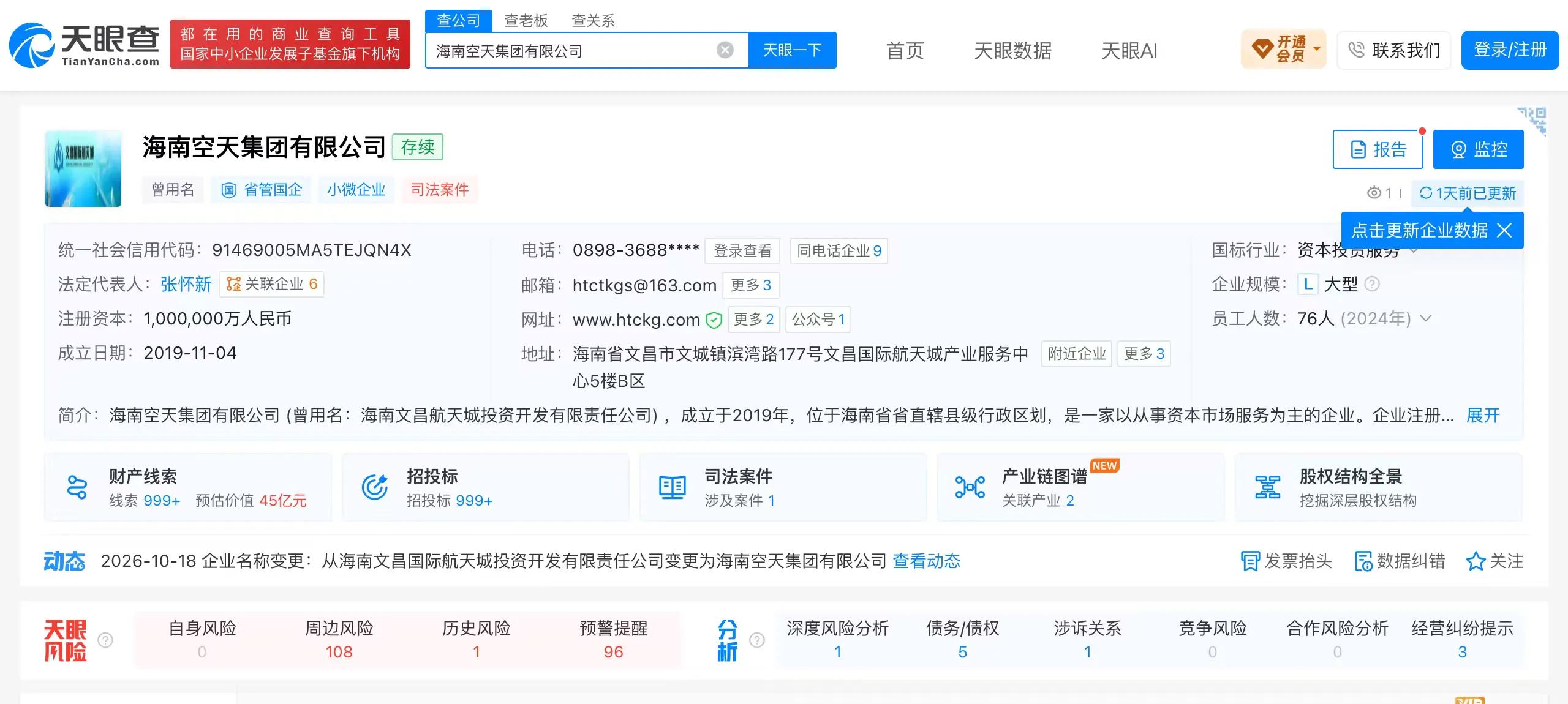Click the red 司法案件 tag
Image resolution: width=1568 pixels, height=704 pixels.
point(440,190)
